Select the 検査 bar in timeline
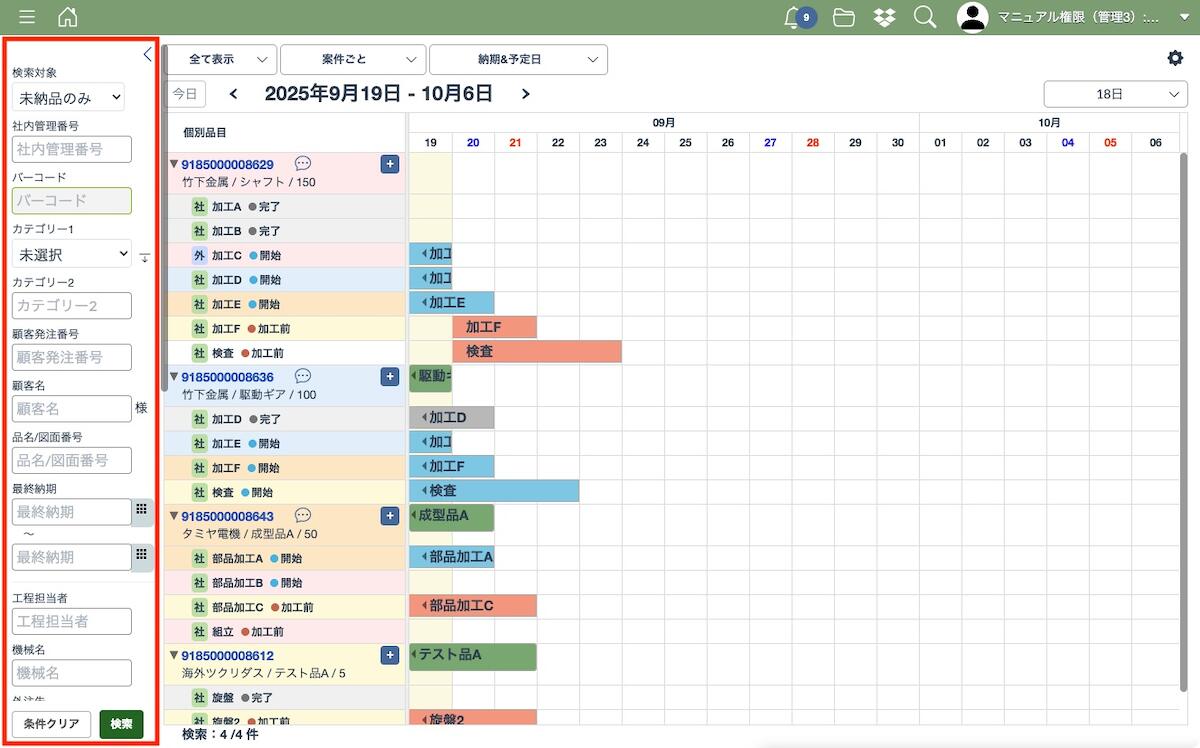 click(x=536, y=352)
